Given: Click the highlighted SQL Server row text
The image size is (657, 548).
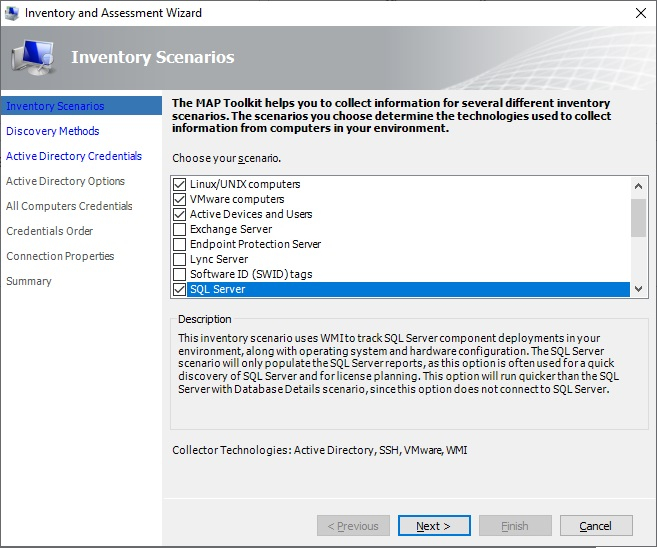Looking at the screenshot, I should (x=217, y=290).
